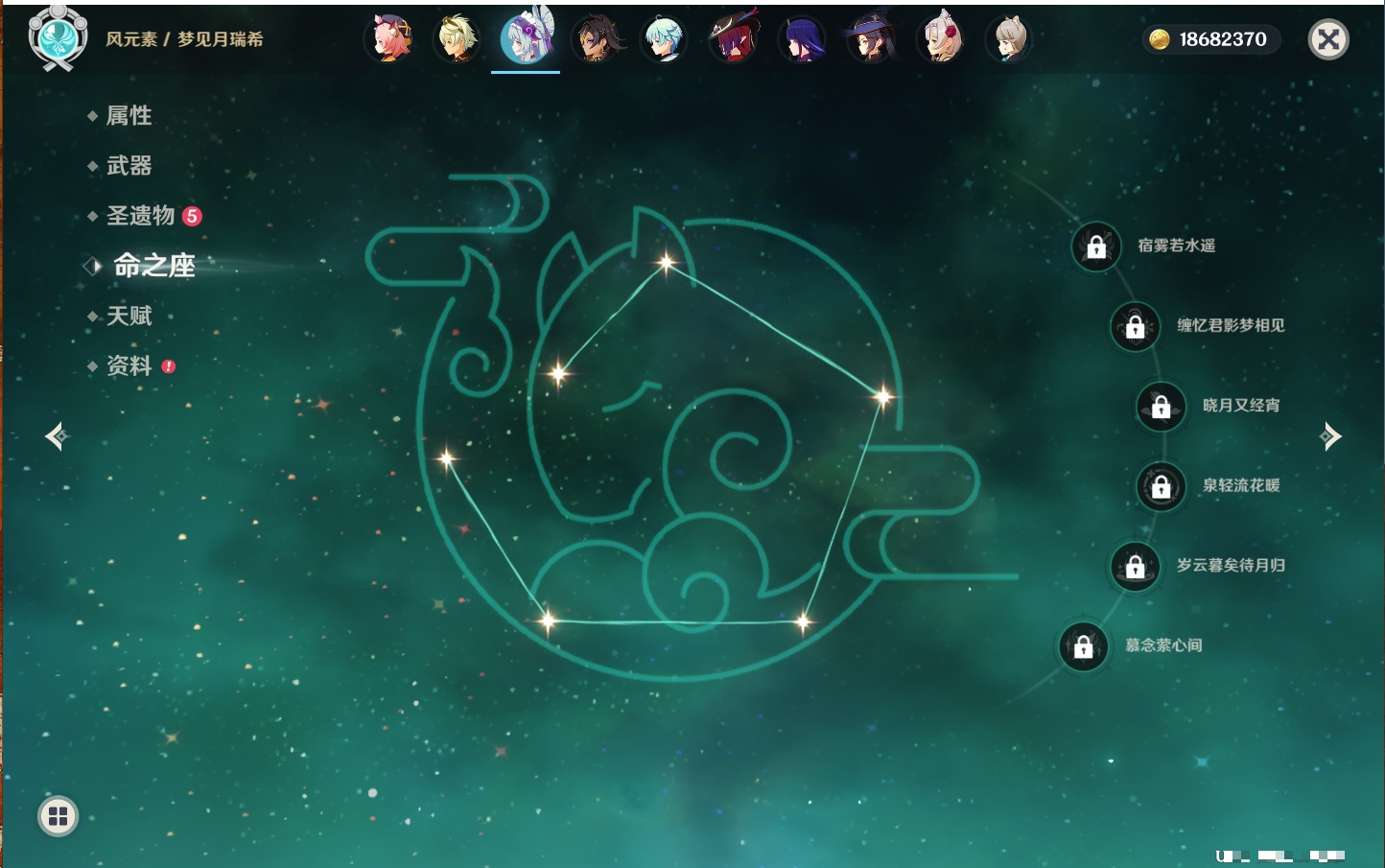The width and height of the screenshot is (1385, 868).
Task: Go to next character with right arrow
Action: (x=1330, y=436)
